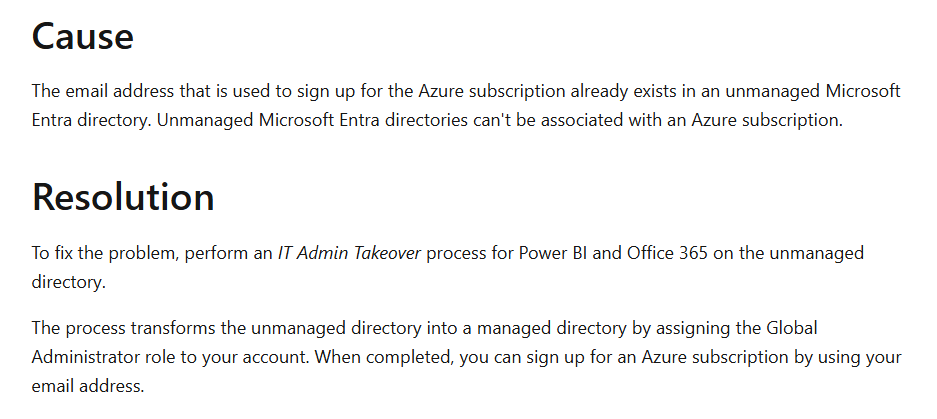Viewport: 937px width, 419px height.
Task: Click the Cause heading
Action: tap(83, 37)
